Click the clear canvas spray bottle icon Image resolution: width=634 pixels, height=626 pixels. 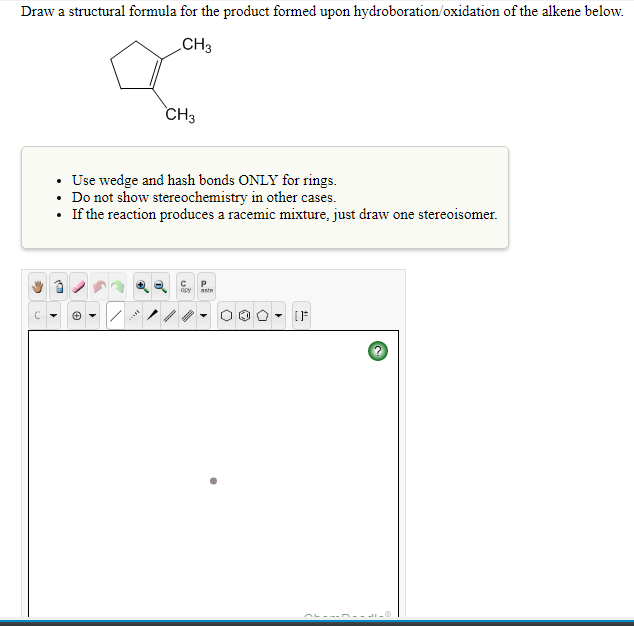pyautogui.click(x=59, y=287)
